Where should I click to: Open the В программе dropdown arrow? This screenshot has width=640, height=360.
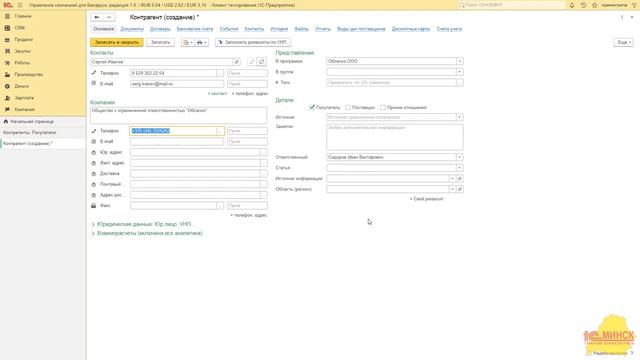click(x=460, y=61)
